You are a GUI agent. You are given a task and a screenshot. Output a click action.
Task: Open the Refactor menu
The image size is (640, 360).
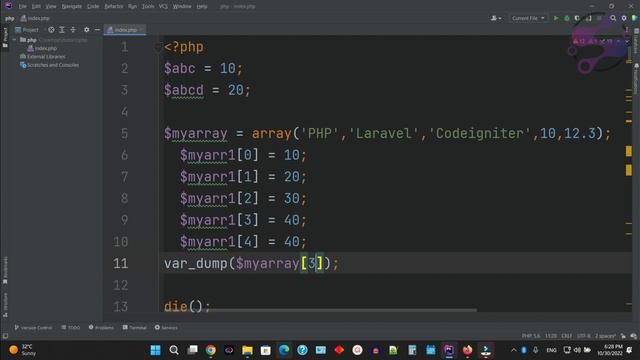tap(113, 7)
